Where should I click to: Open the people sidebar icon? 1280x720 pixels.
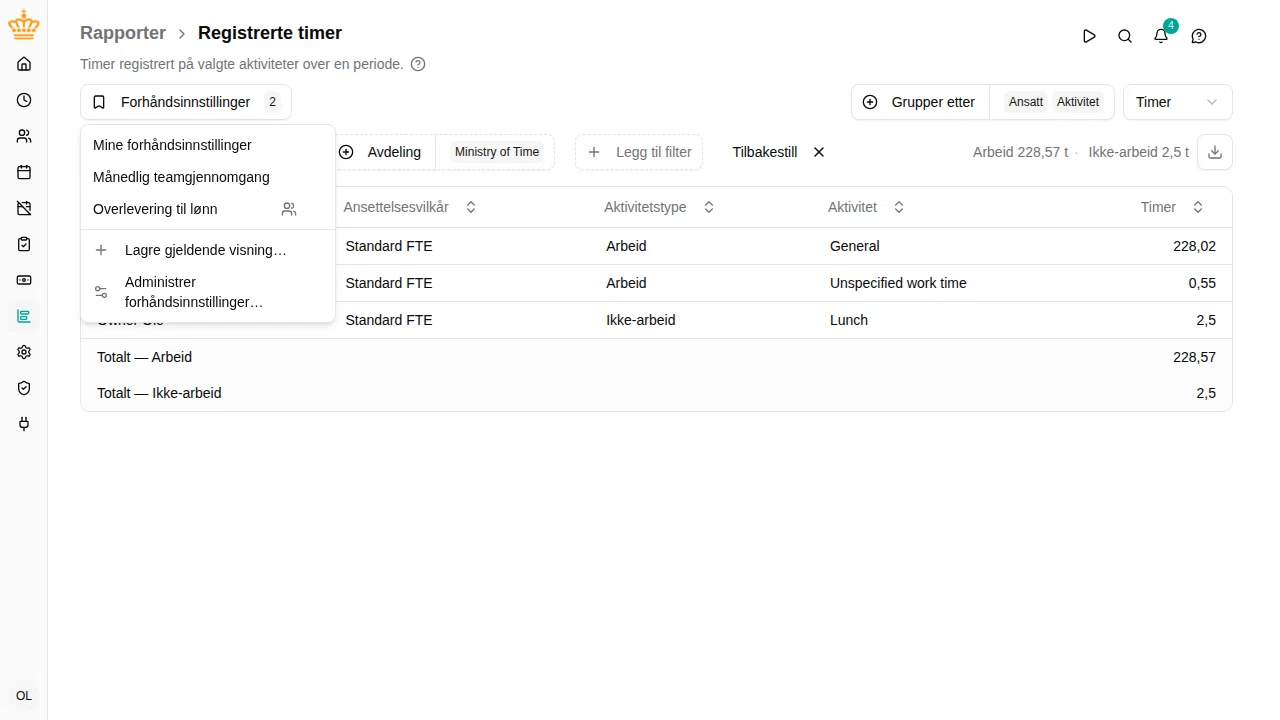(24, 136)
